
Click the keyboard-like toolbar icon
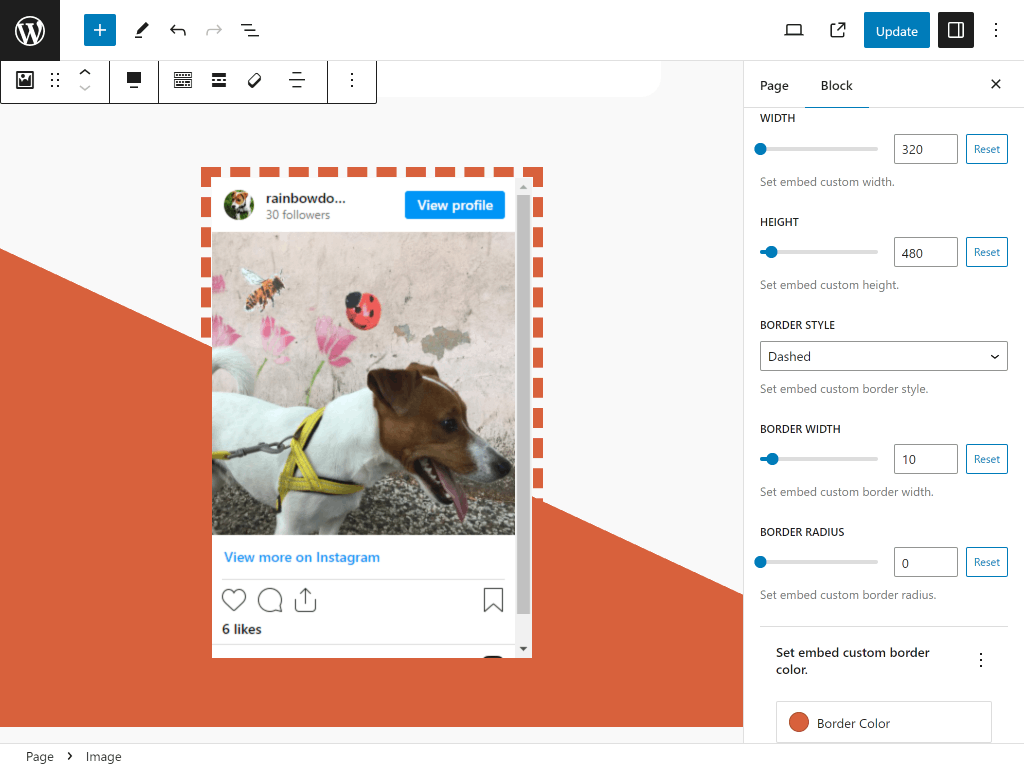(x=183, y=80)
